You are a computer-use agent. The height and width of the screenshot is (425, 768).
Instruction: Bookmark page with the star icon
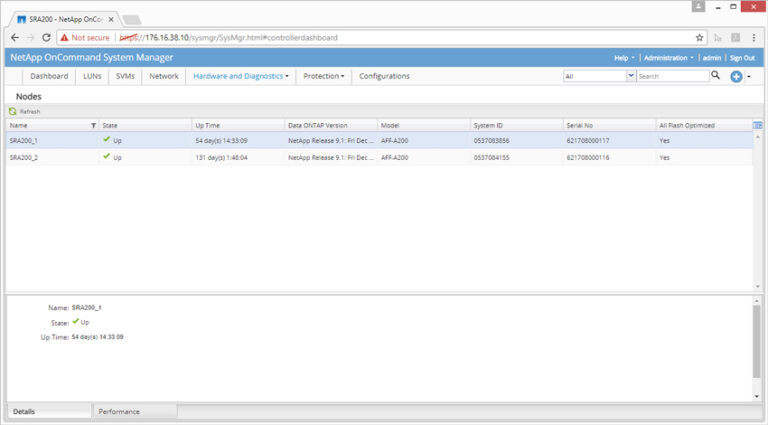point(699,38)
